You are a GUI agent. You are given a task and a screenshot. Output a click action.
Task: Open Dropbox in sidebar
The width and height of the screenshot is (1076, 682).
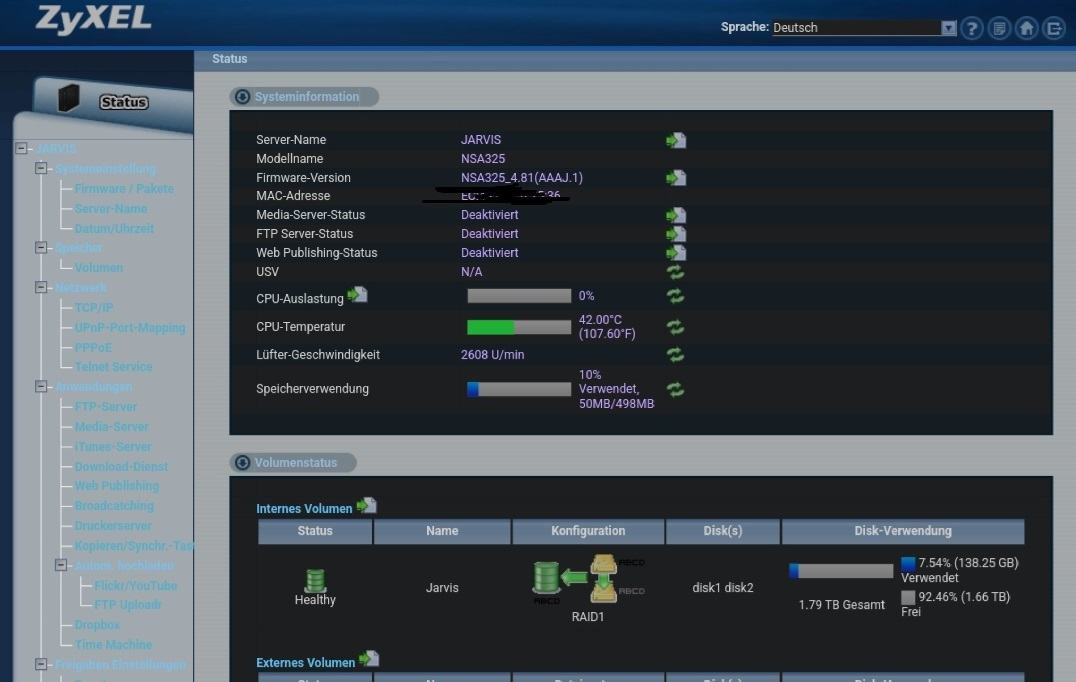[x=97, y=624]
